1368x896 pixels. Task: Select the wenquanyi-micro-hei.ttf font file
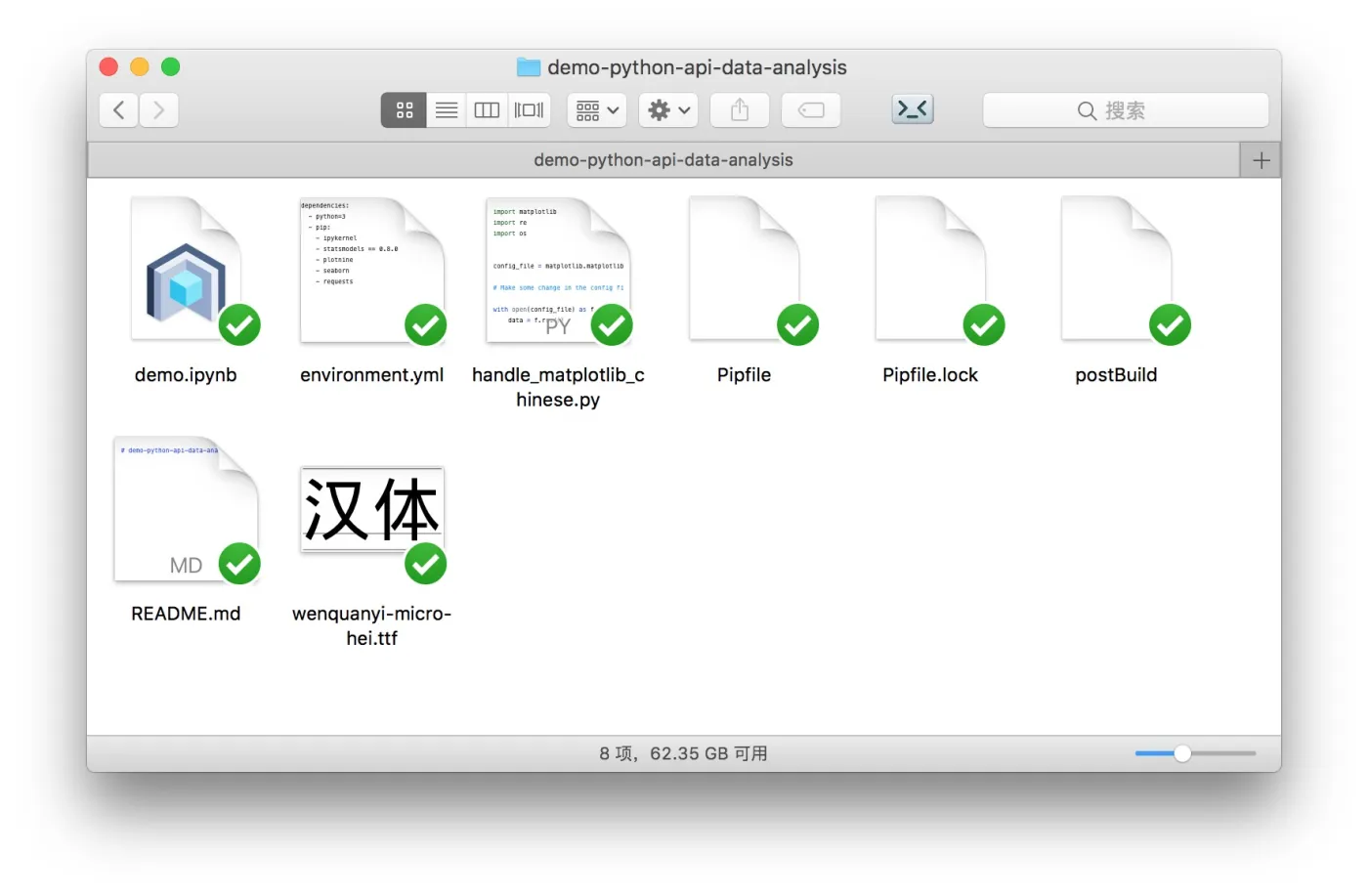tap(372, 554)
